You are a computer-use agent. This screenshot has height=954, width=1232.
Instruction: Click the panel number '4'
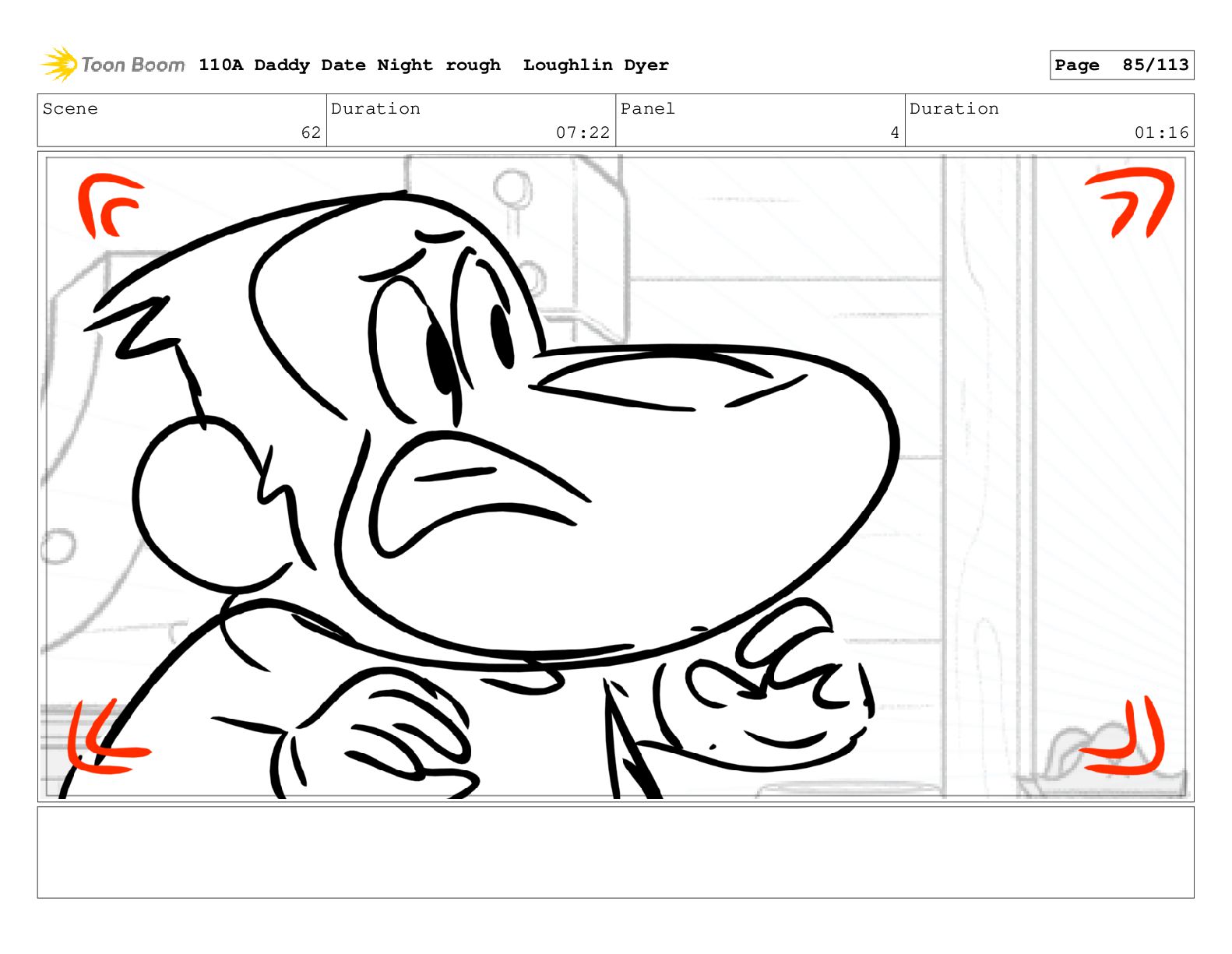tap(895, 133)
